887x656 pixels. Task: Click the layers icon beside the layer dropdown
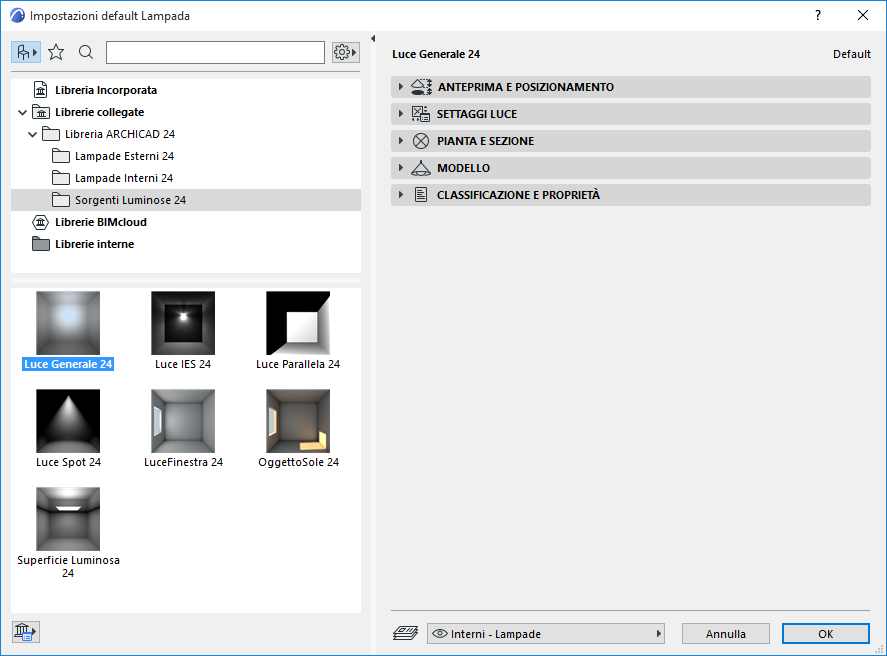tap(406, 633)
